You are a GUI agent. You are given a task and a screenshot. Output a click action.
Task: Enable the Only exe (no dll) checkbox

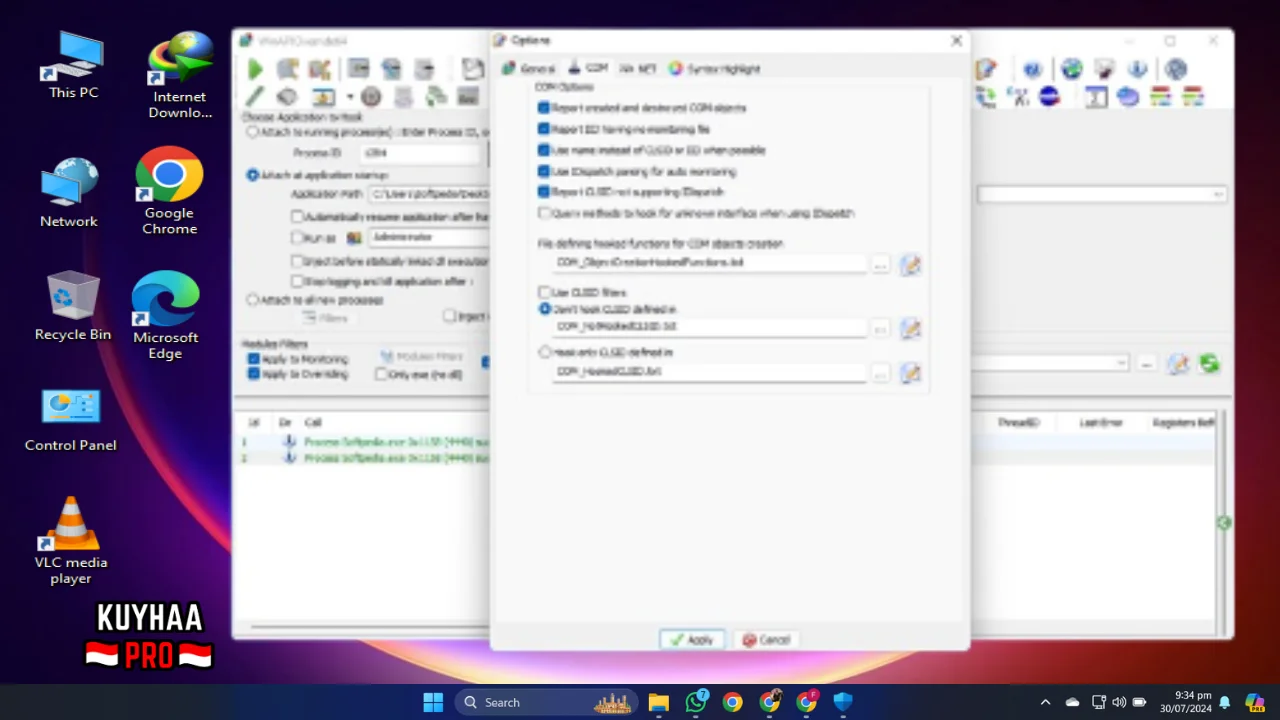point(381,374)
